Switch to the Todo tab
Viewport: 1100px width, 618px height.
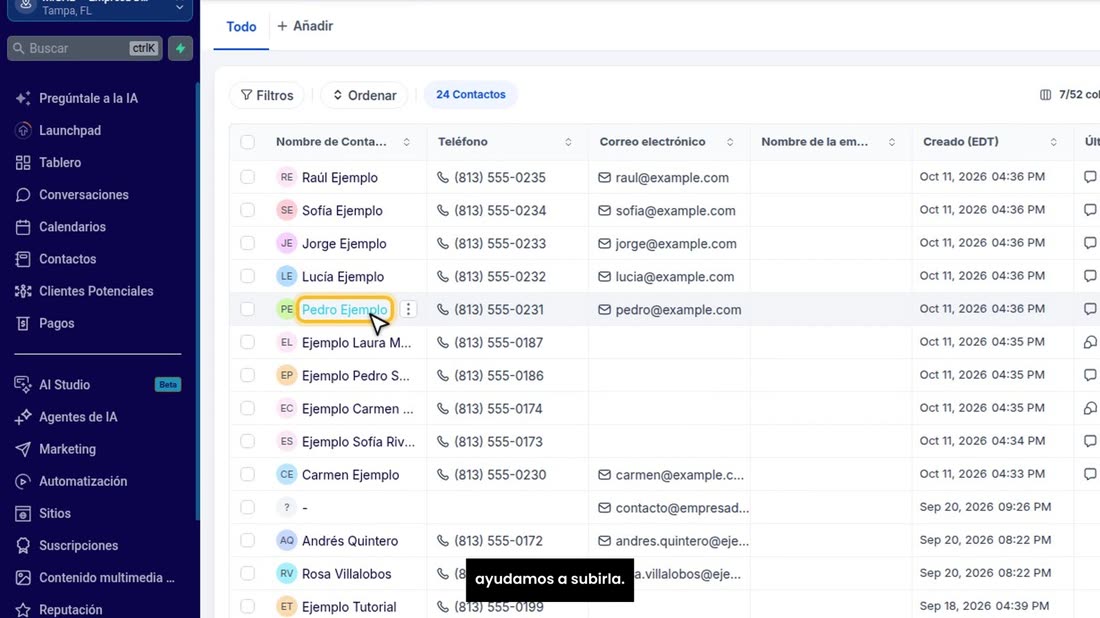point(241,27)
